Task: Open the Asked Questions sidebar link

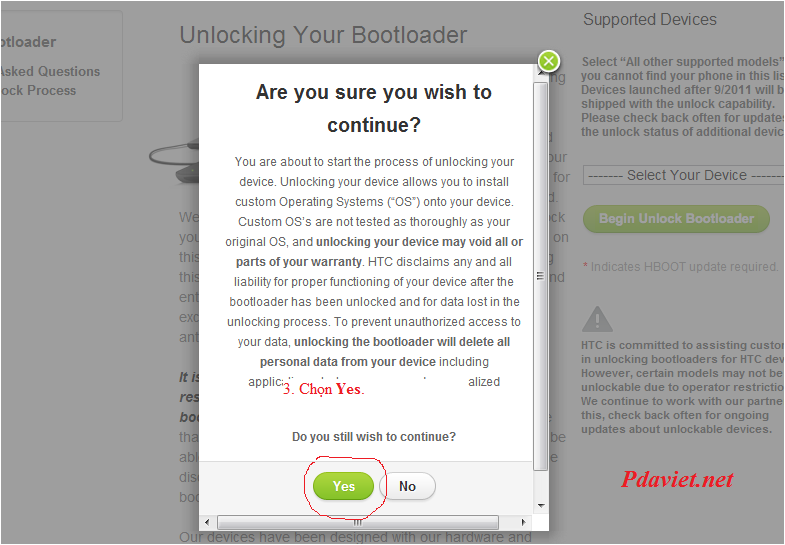Action: (49, 72)
